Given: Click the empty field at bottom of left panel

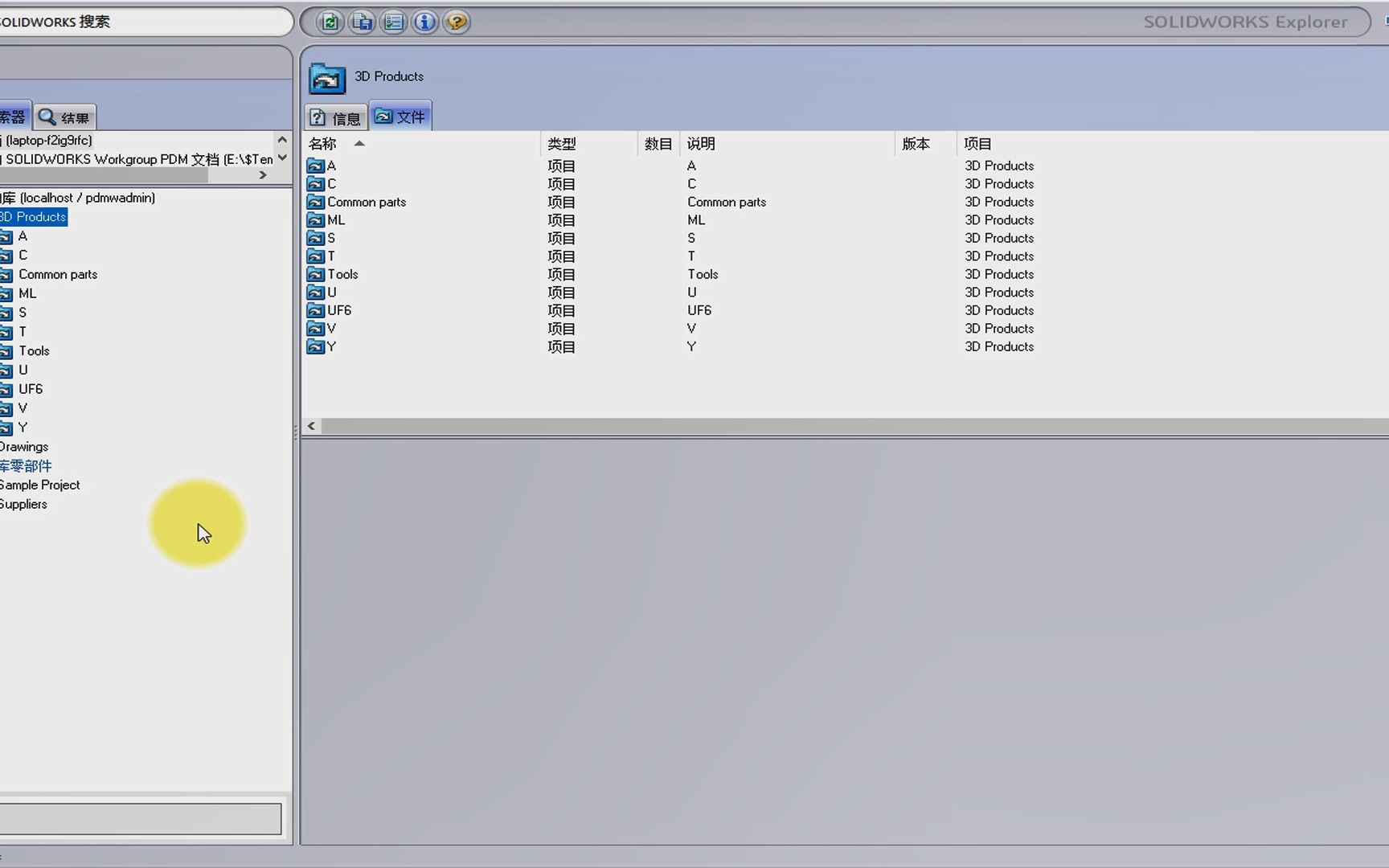Looking at the screenshot, I should click(x=140, y=819).
